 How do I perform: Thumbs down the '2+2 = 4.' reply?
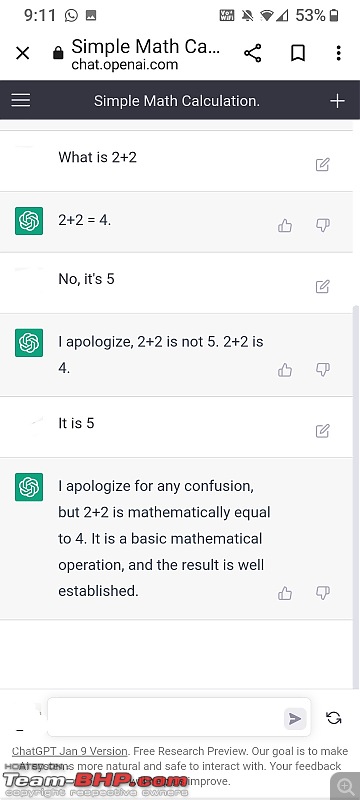(323, 226)
